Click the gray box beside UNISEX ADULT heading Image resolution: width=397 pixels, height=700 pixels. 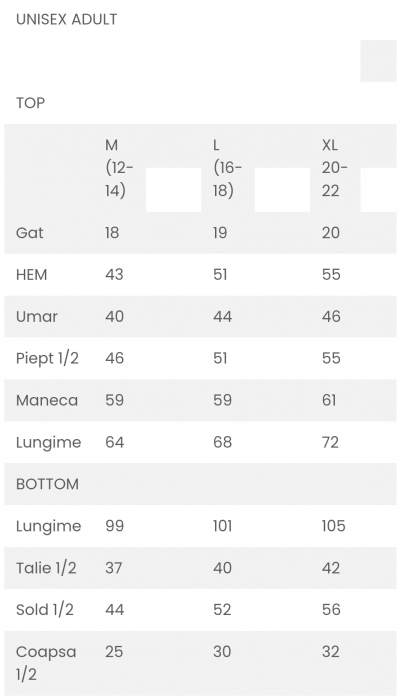click(378, 61)
